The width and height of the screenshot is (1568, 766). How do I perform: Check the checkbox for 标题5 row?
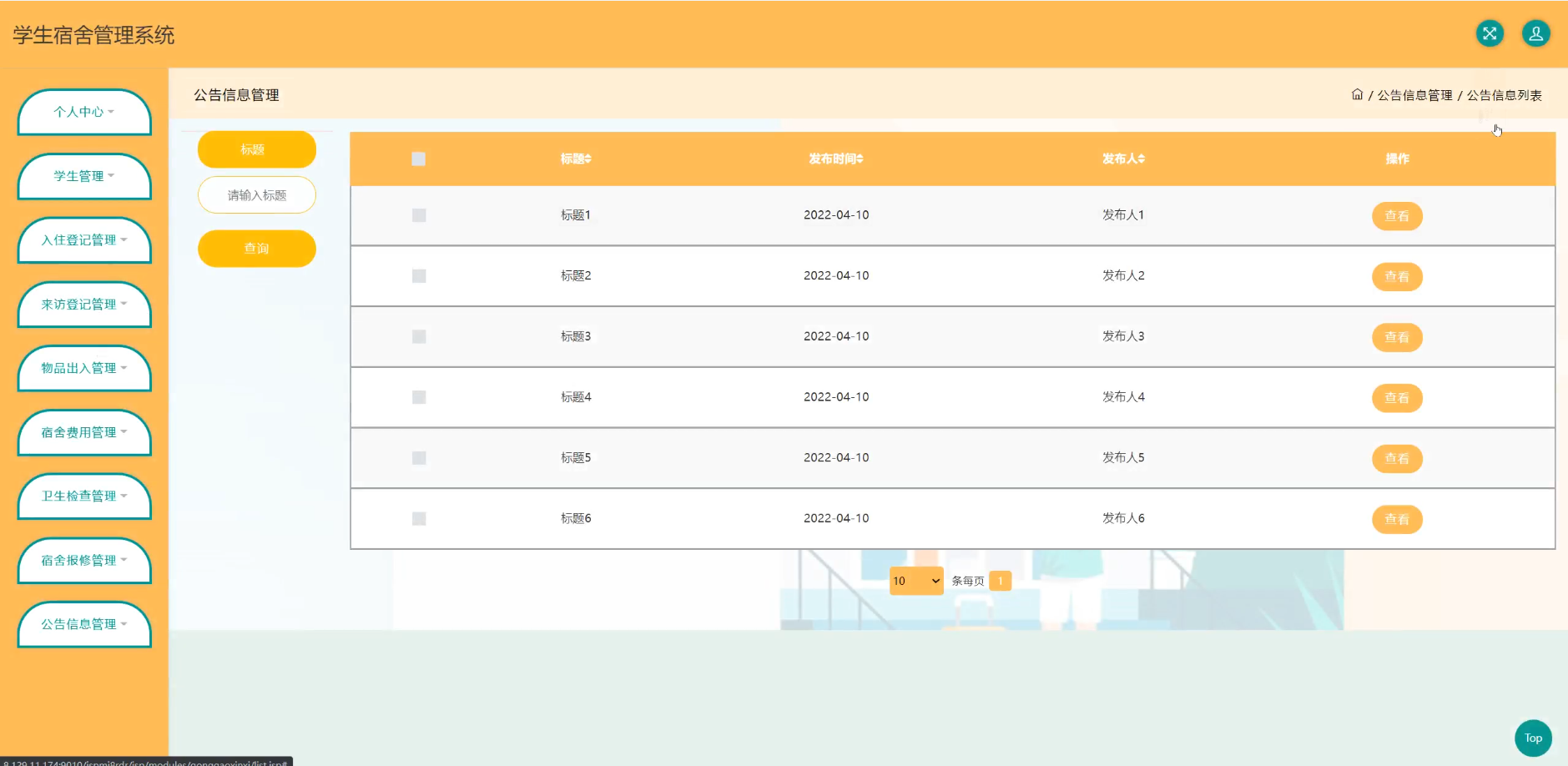click(x=419, y=458)
